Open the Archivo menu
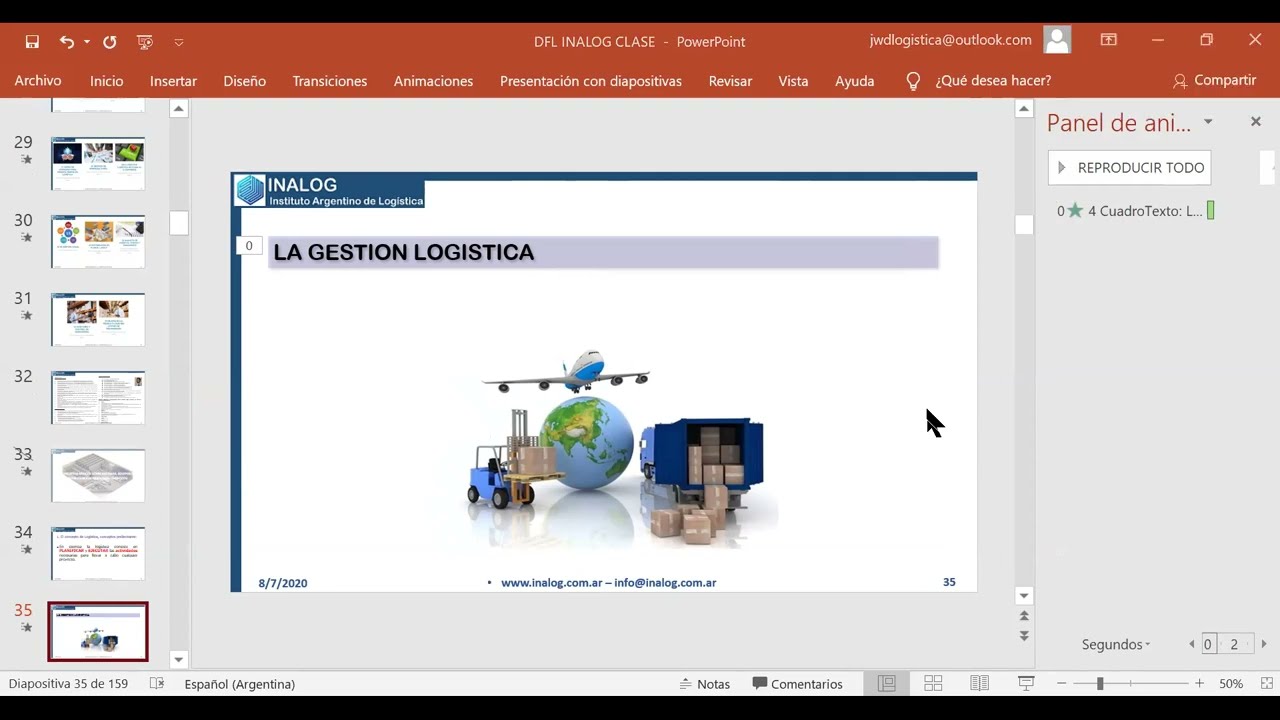This screenshot has height=720, width=1280. click(x=38, y=81)
